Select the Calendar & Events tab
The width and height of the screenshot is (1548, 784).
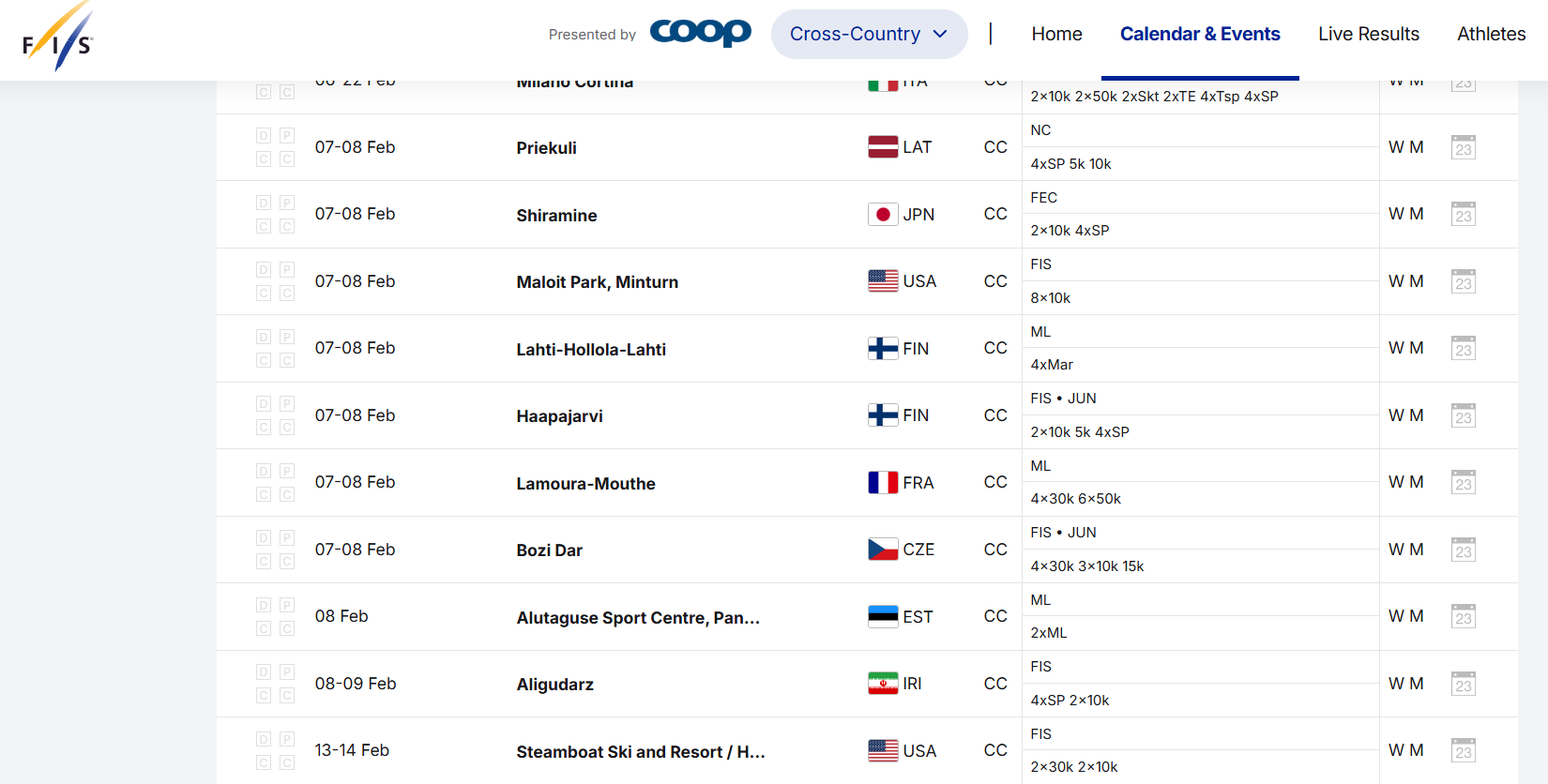tap(1200, 35)
